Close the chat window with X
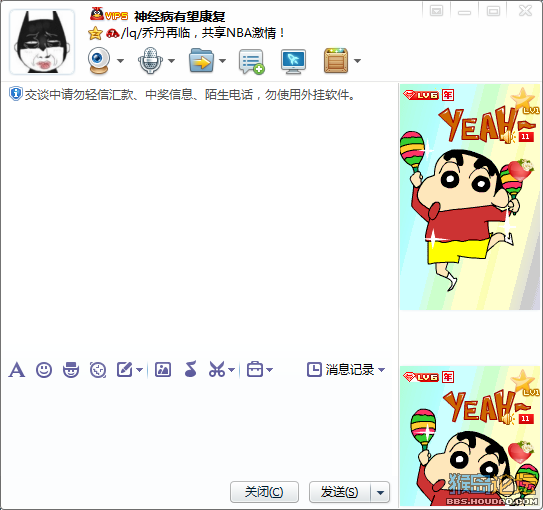Image resolution: width=543 pixels, height=510 pixels. point(525,11)
